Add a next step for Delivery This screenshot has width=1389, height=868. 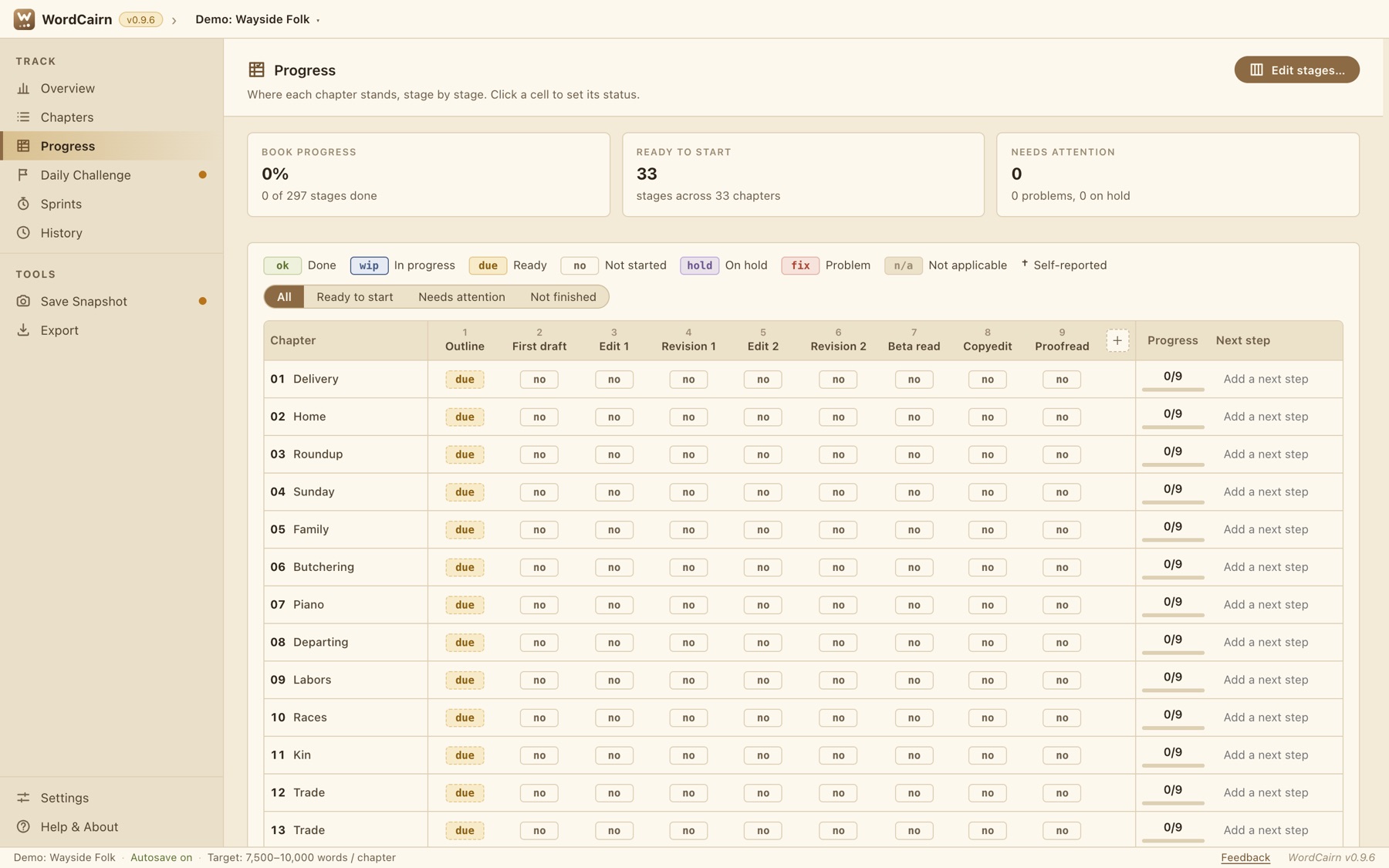coord(1266,379)
